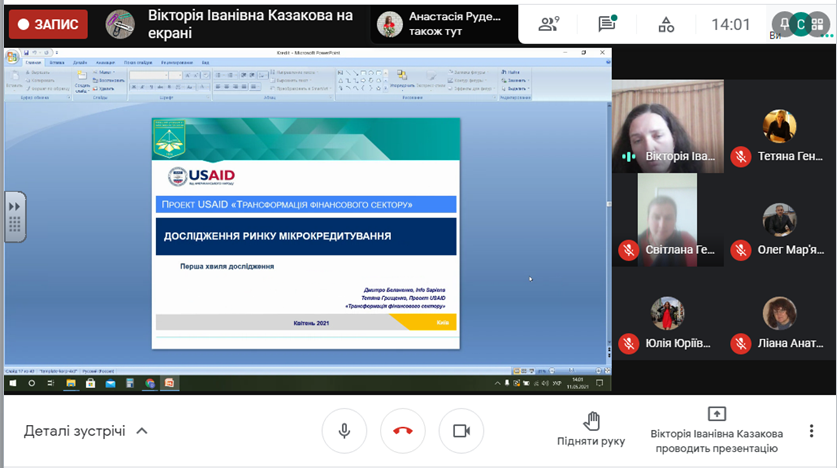Image resolution: width=837 pixels, height=468 pixels.
Task: Open the three-dot more options menu
Action: [811, 431]
